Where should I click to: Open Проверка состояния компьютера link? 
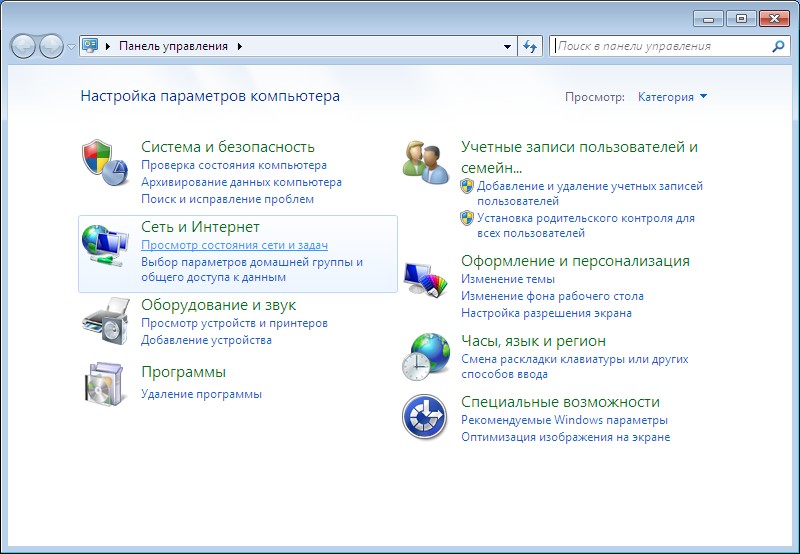234,165
